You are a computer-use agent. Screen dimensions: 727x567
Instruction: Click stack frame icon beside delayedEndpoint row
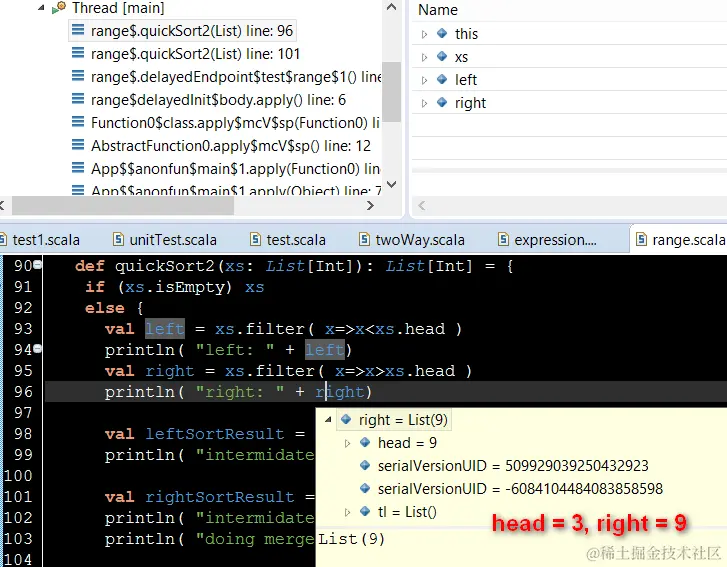tap(78, 76)
